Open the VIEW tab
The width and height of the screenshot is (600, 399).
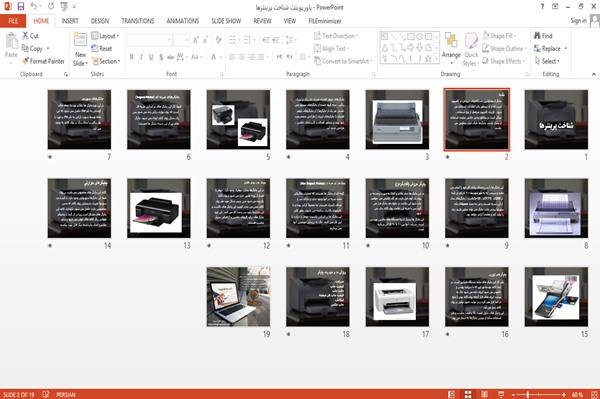290,21
